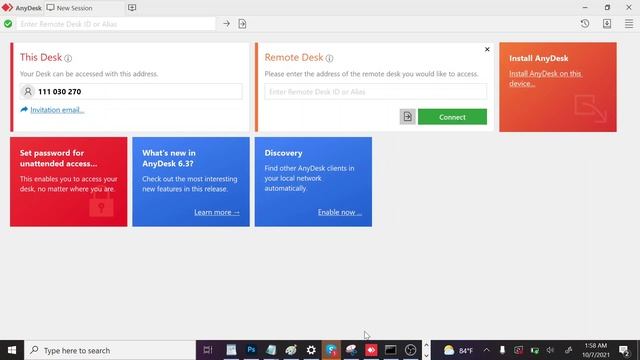This screenshot has height=360, width=640.
Task: Click the install/download icon in toolbar
Action: [607, 24]
